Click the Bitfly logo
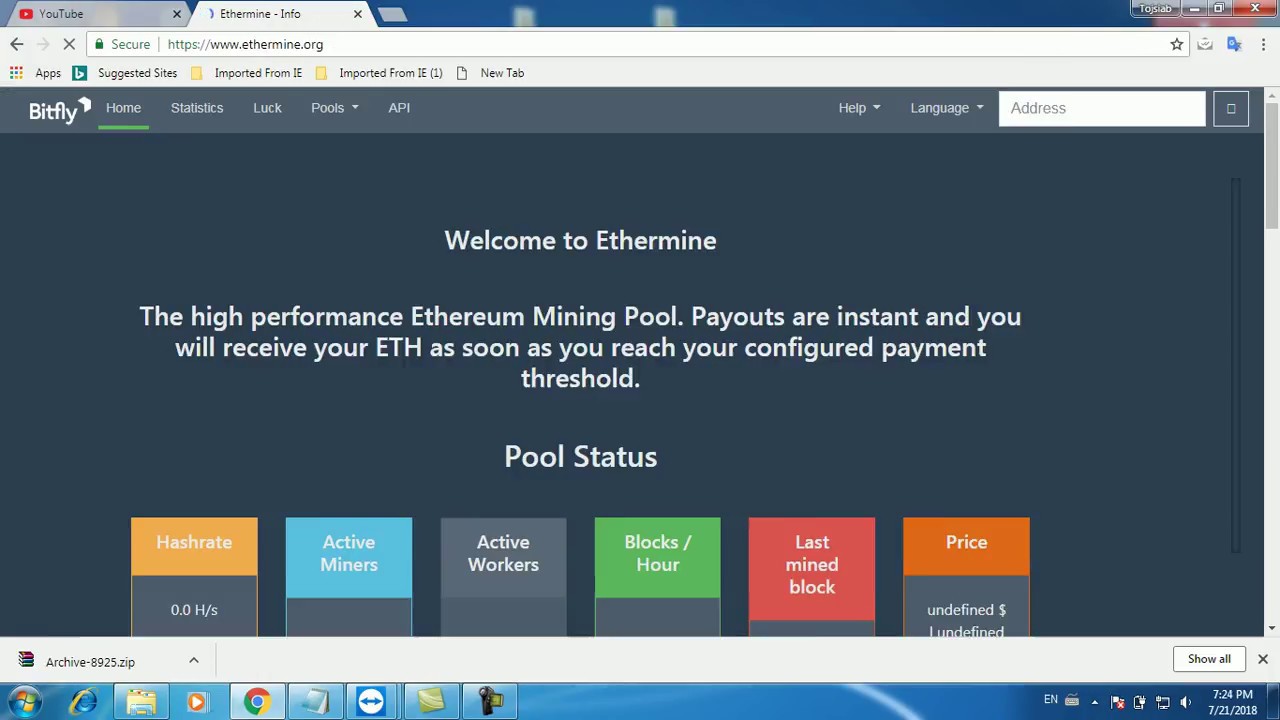Screen dimensions: 1280x720 (x=59, y=109)
